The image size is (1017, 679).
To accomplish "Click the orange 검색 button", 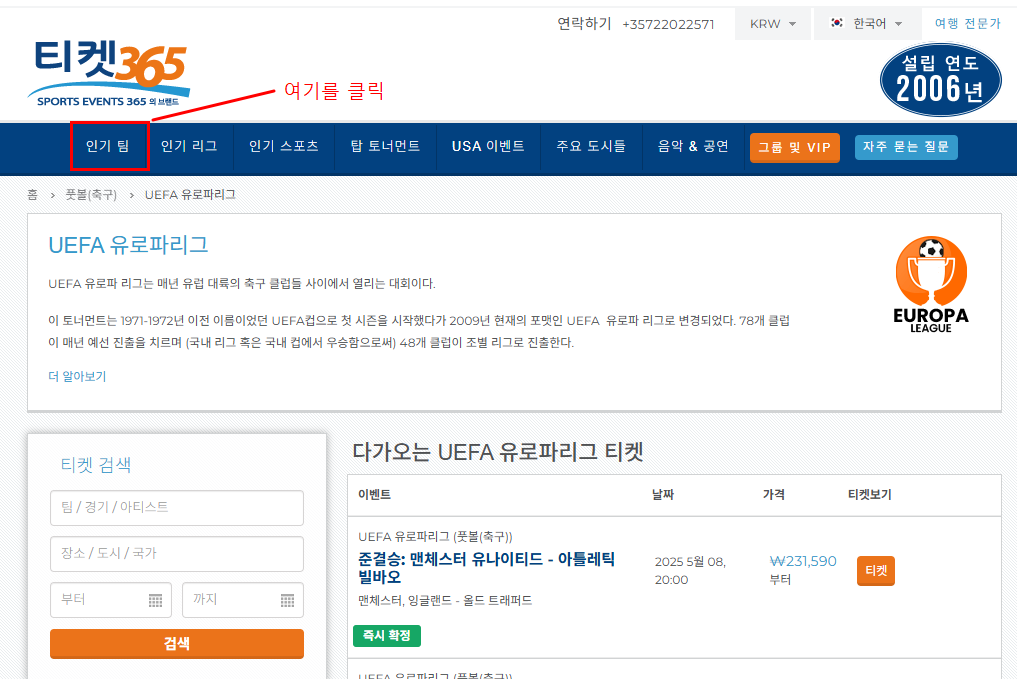I will click(x=176, y=644).
